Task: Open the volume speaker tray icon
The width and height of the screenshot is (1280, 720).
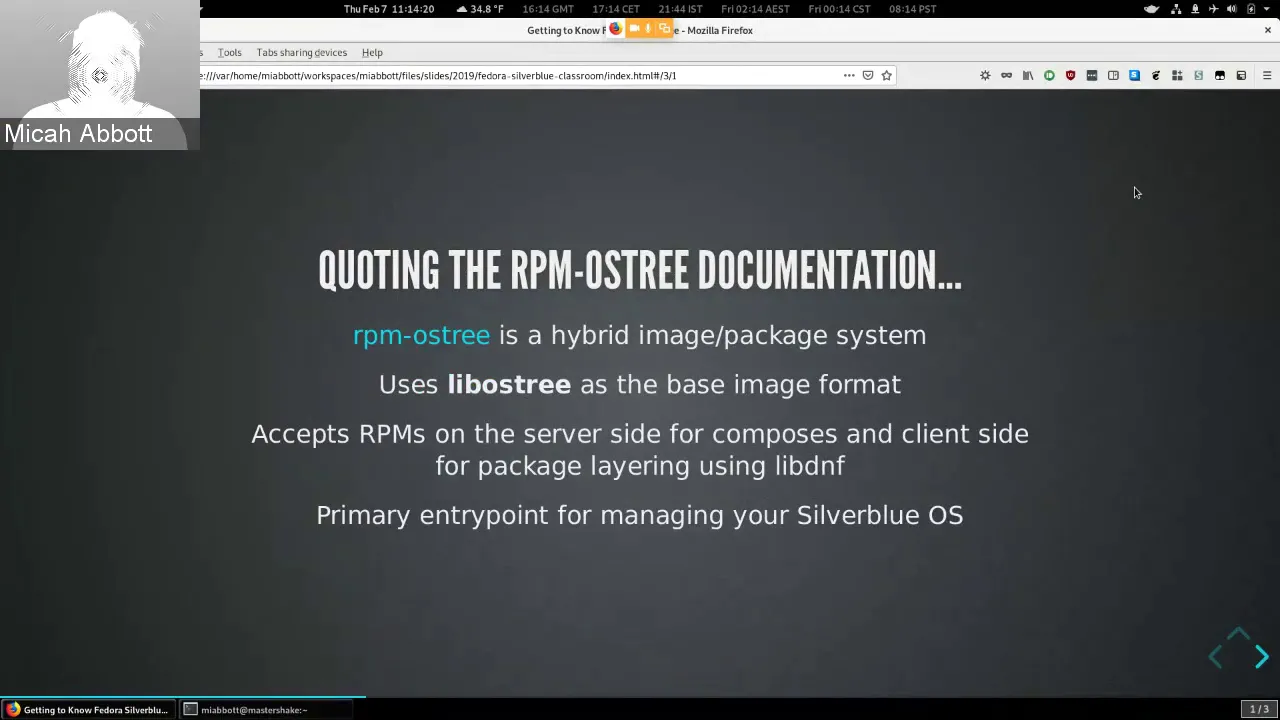Action: click(x=1231, y=9)
